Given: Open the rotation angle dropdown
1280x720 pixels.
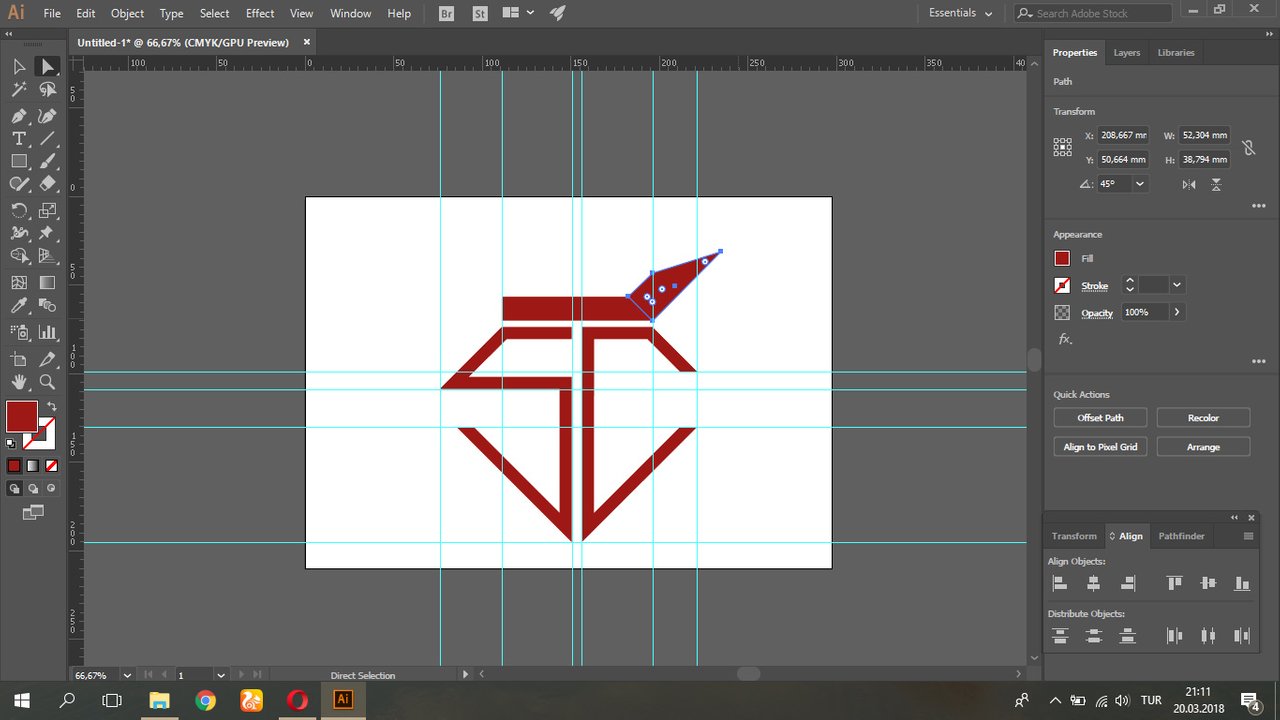Looking at the screenshot, I should 1139,184.
